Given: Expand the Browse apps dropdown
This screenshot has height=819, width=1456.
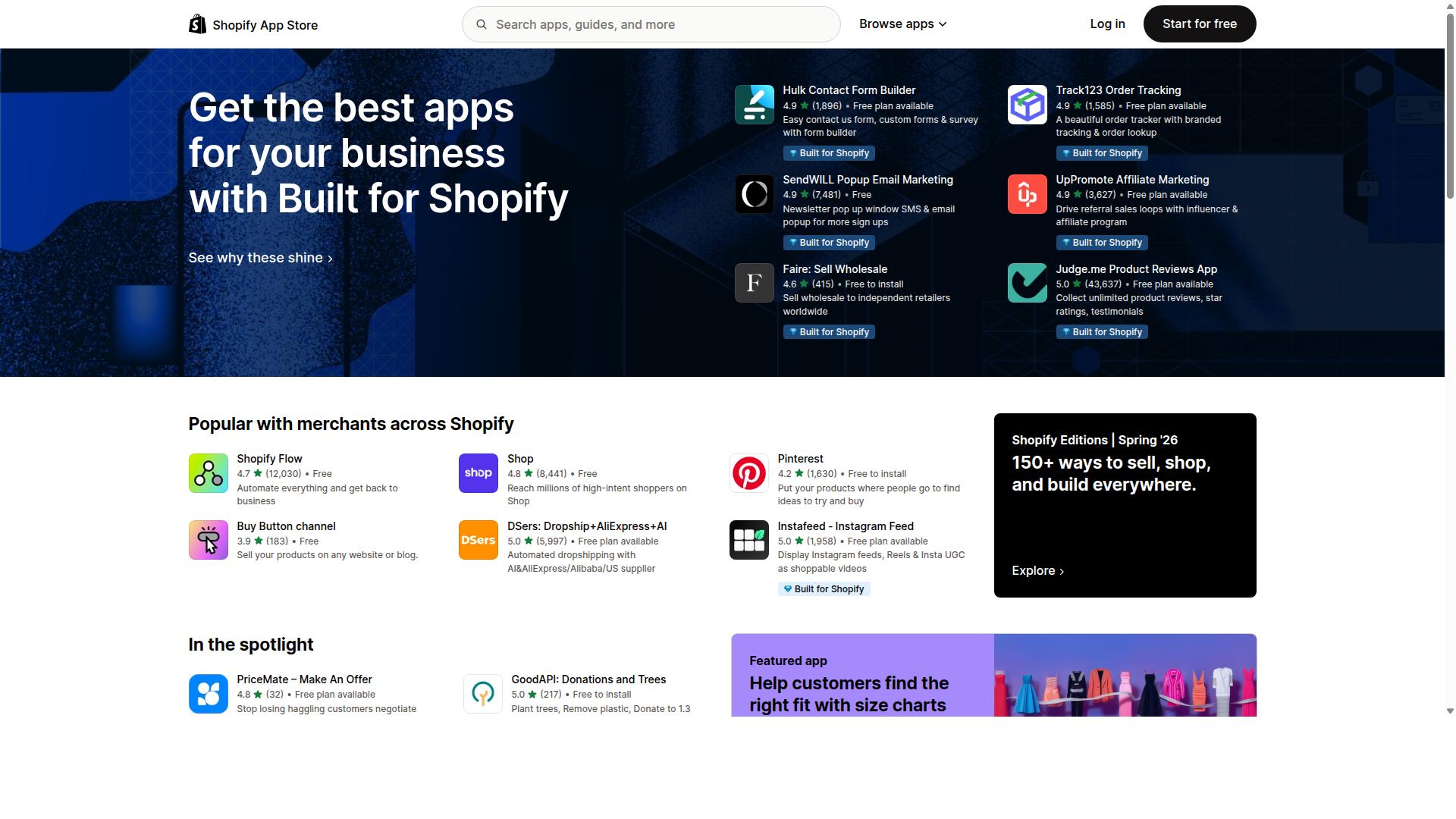Looking at the screenshot, I should click(902, 24).
